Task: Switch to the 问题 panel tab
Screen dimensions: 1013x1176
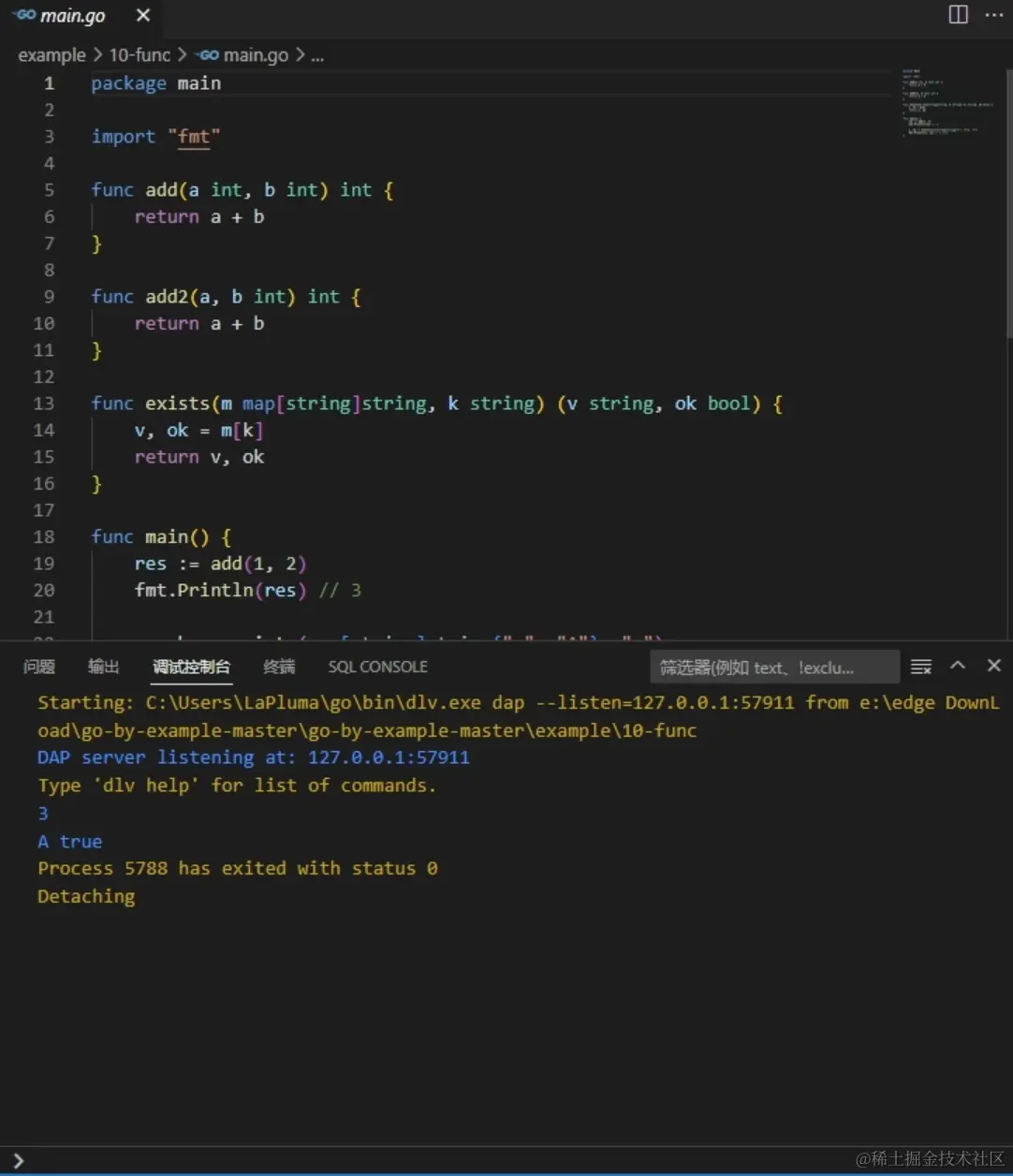Action: (x=39, y=667)
